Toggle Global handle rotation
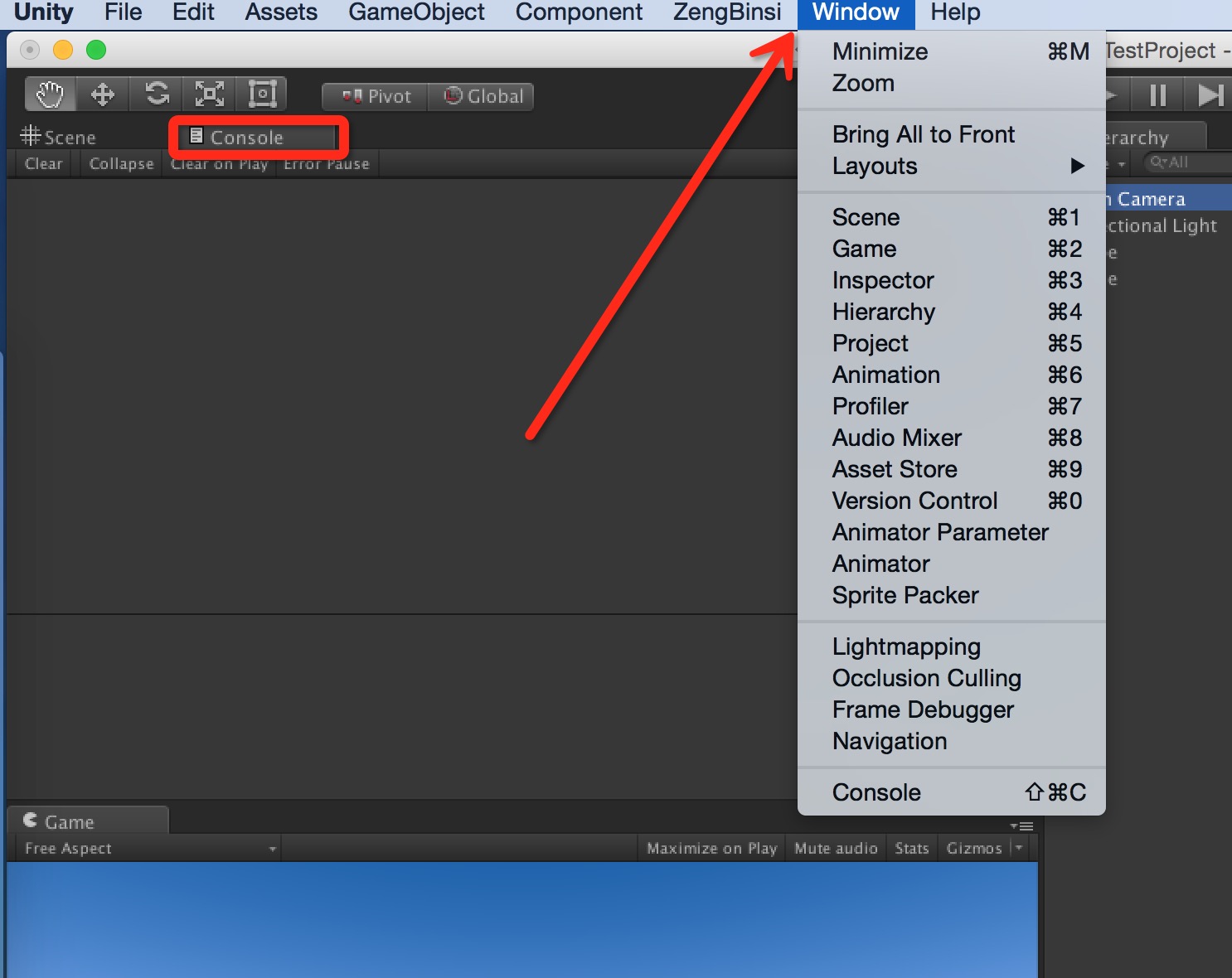The image size is (1232, 978). pyautogui.click(x=481, y=96)
